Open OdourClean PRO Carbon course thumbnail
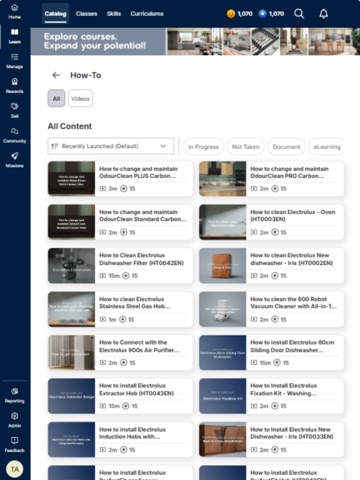Viewport: 360px width, 480px height. pyautogui.click(x=223, y=178)
